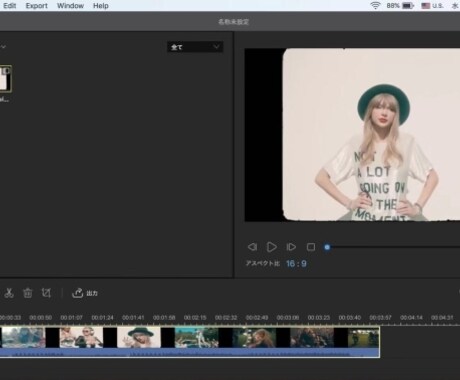Click the video preview image
The width and height of the screenshot is (460, 380).
tap(352, 135)
